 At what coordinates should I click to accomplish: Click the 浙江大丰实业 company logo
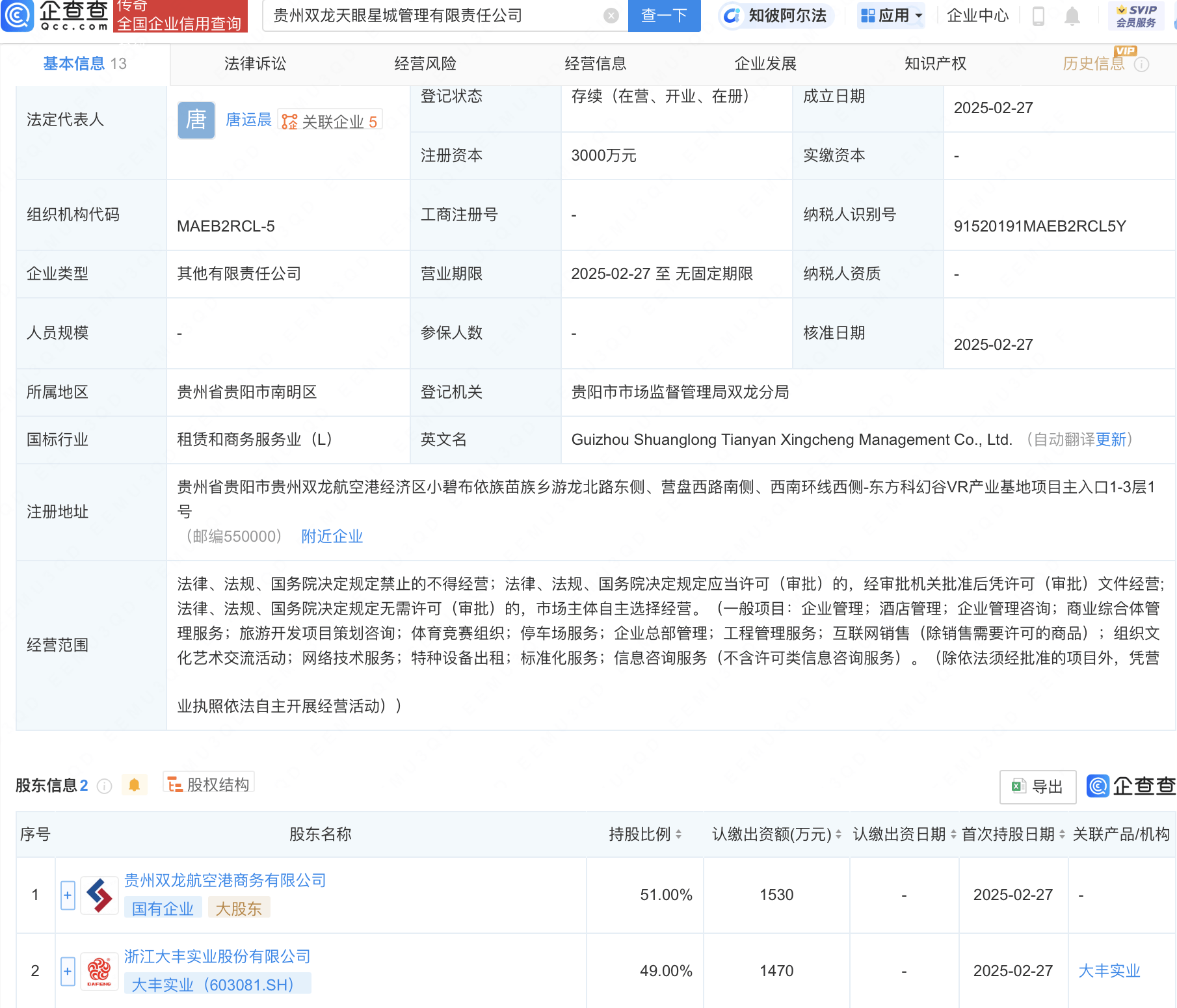pyautogui.click(x=99, y=972)
